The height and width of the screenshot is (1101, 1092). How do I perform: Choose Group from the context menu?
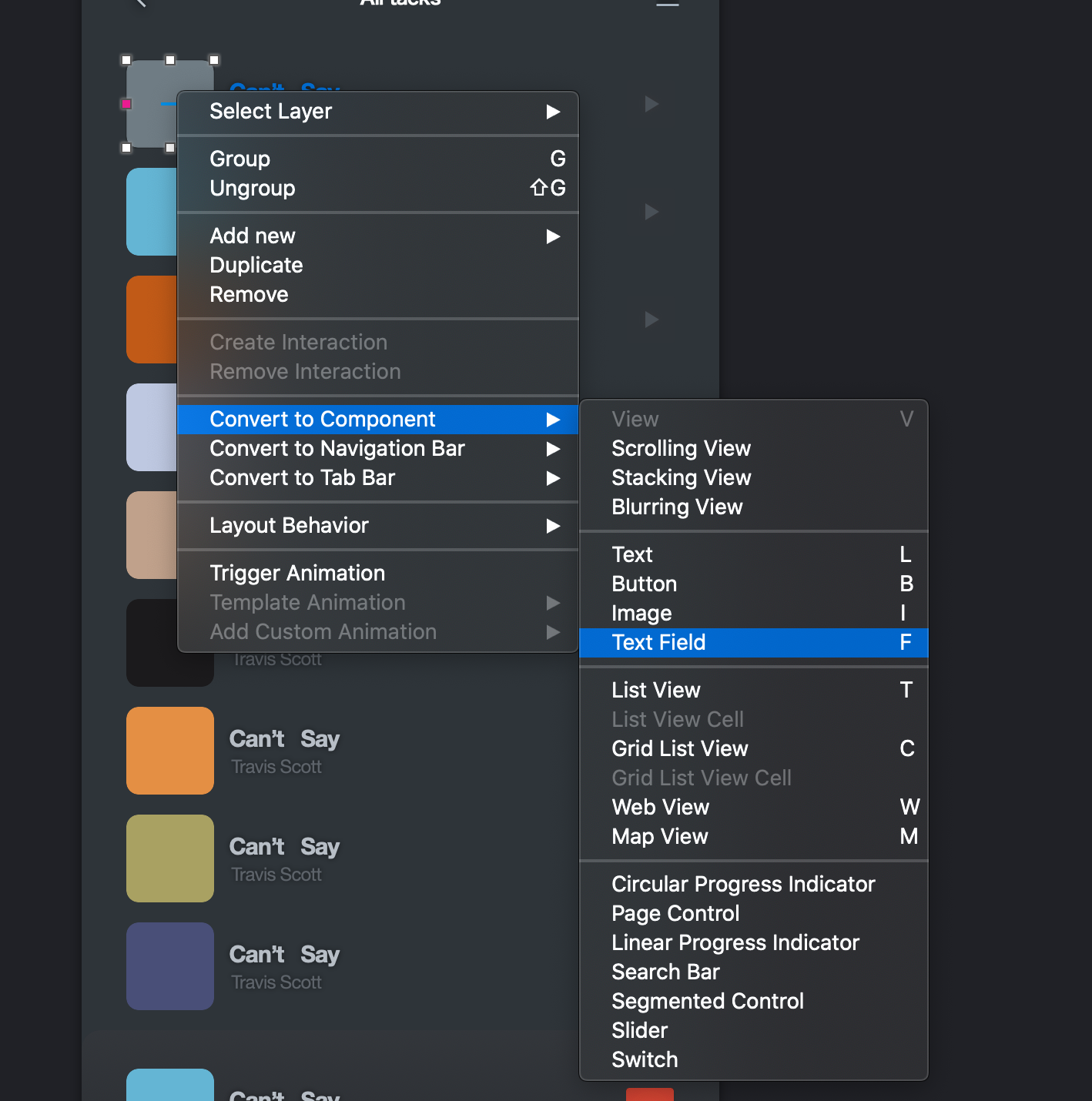click(x=240, y=159)
